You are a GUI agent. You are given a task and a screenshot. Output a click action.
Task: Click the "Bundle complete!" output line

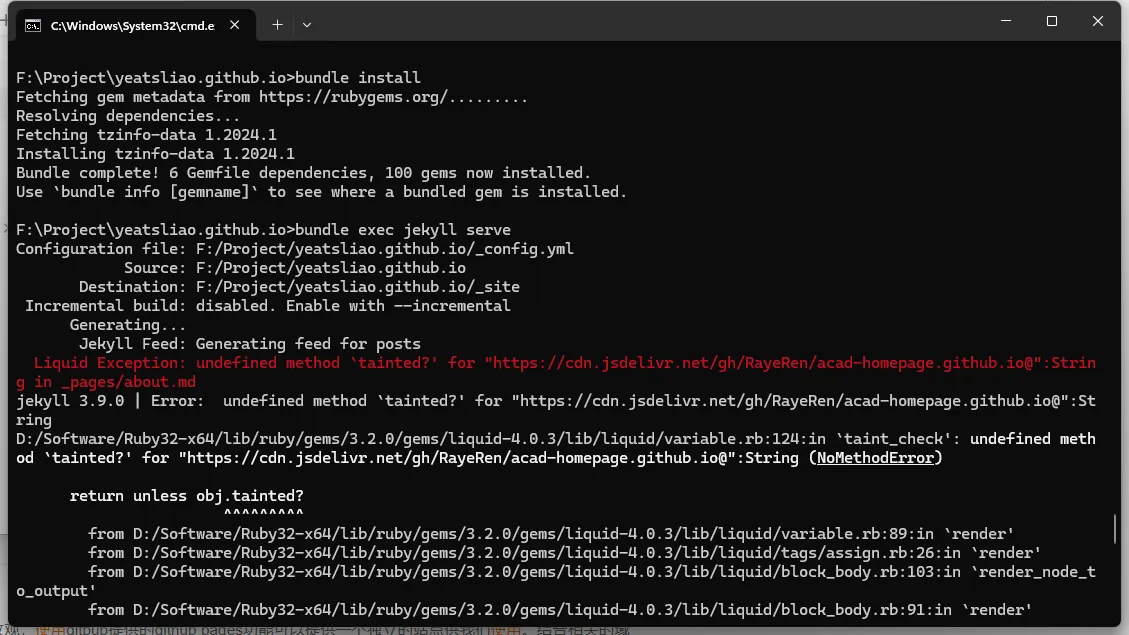pyautogui.click(x=303, y=173)
